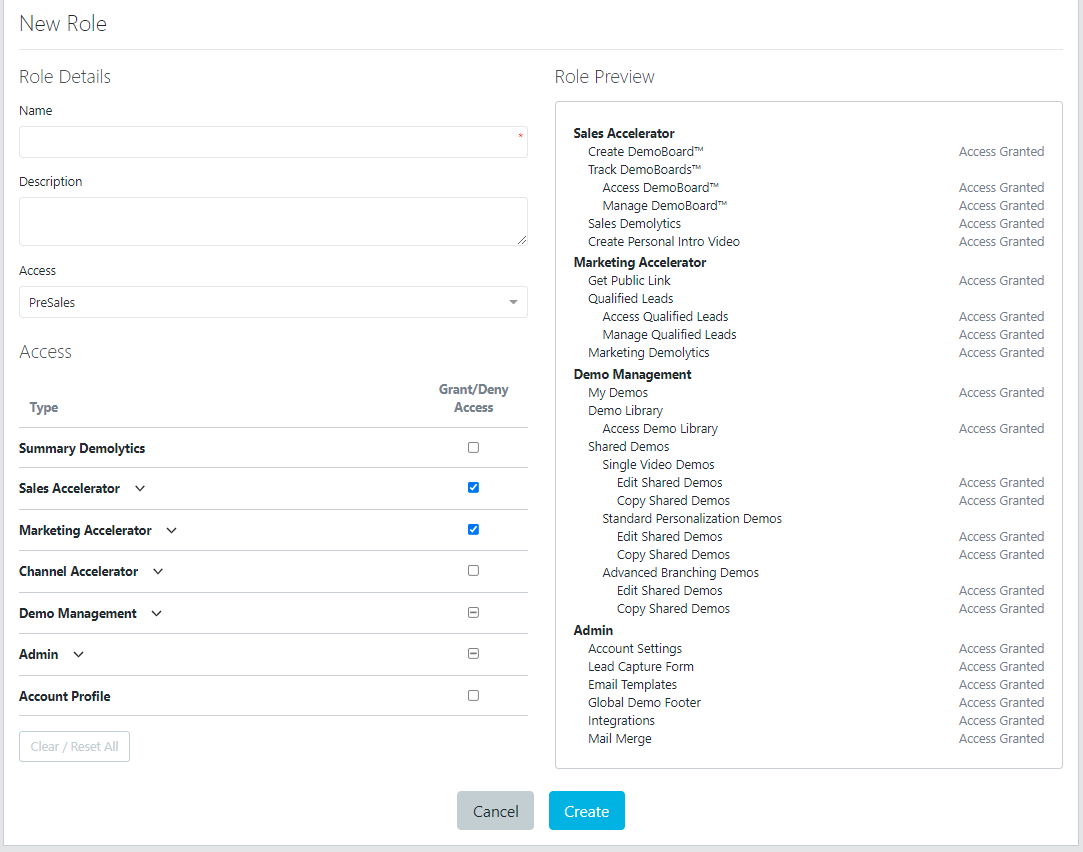Click Demo Library preview entry
1083x852 pixels.
(625, 410)
